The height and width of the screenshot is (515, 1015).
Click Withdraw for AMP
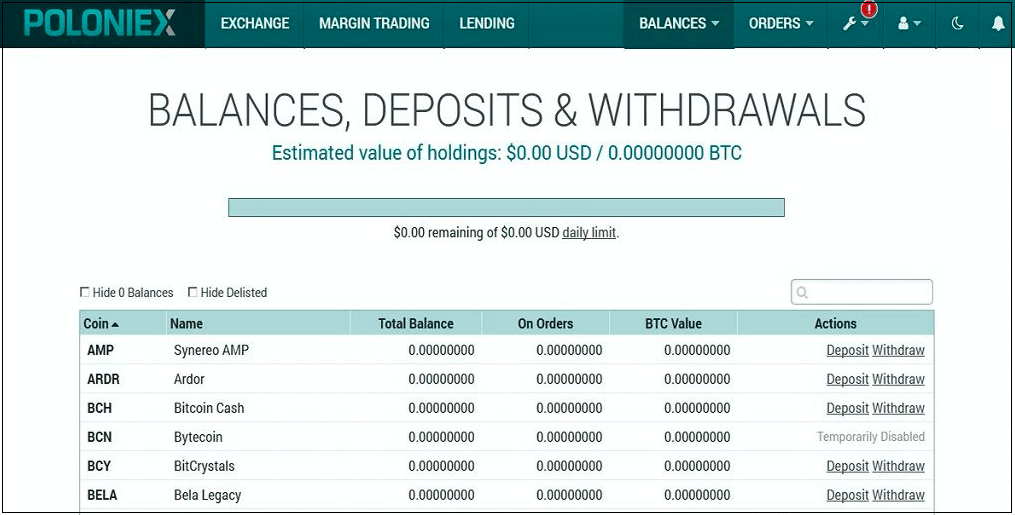[x=898, y=351]
